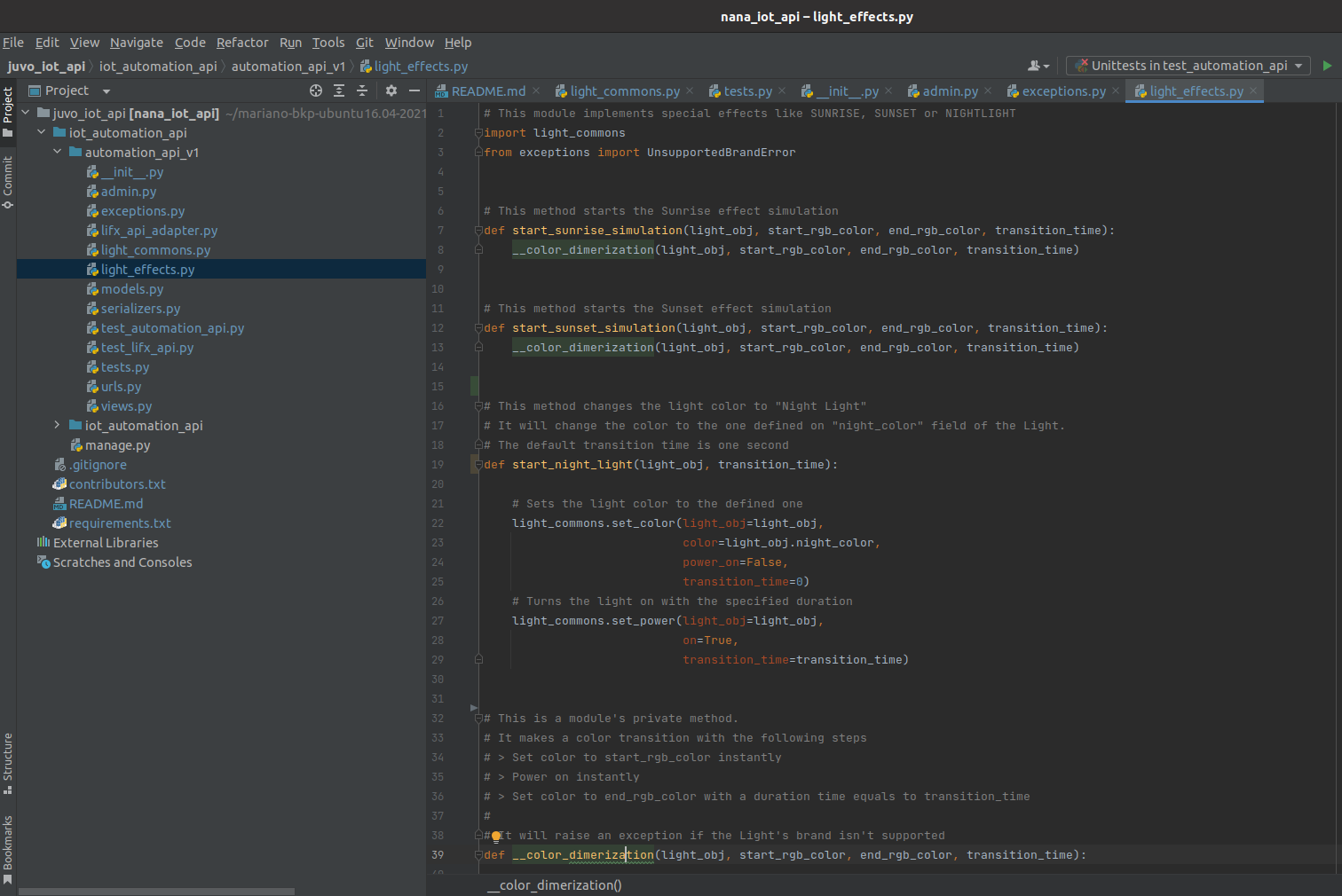Click automation_api_v1 in the breadcrumb path
Image resolution: width=1342 pixels, height=896 pixels.
coord(288,67)
